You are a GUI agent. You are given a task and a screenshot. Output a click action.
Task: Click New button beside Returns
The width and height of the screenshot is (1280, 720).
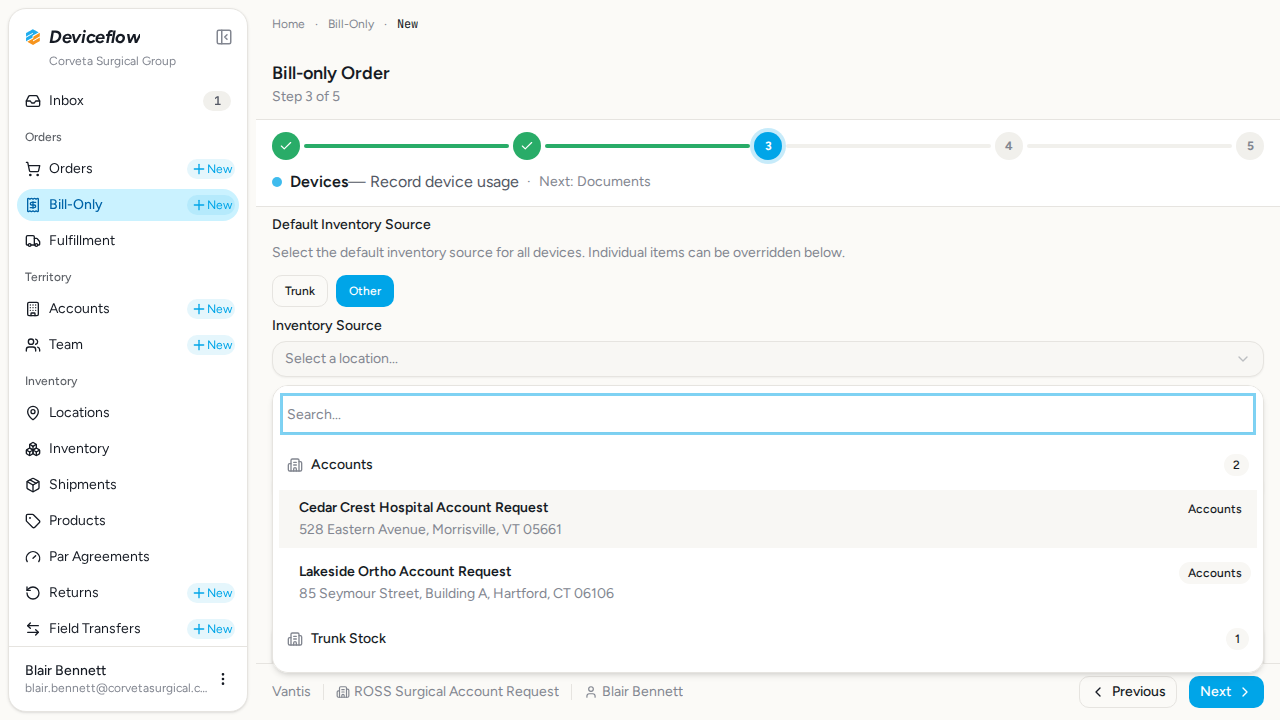tap(212, 593)
